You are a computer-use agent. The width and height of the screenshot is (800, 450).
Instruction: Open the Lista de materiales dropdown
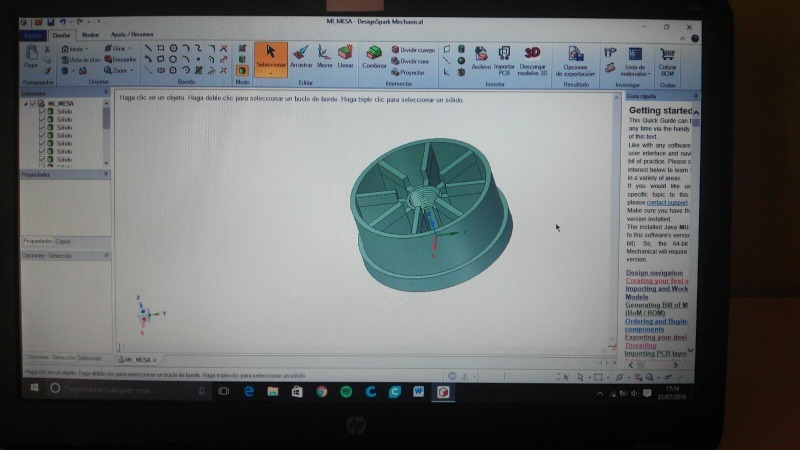tap(649, 74)
